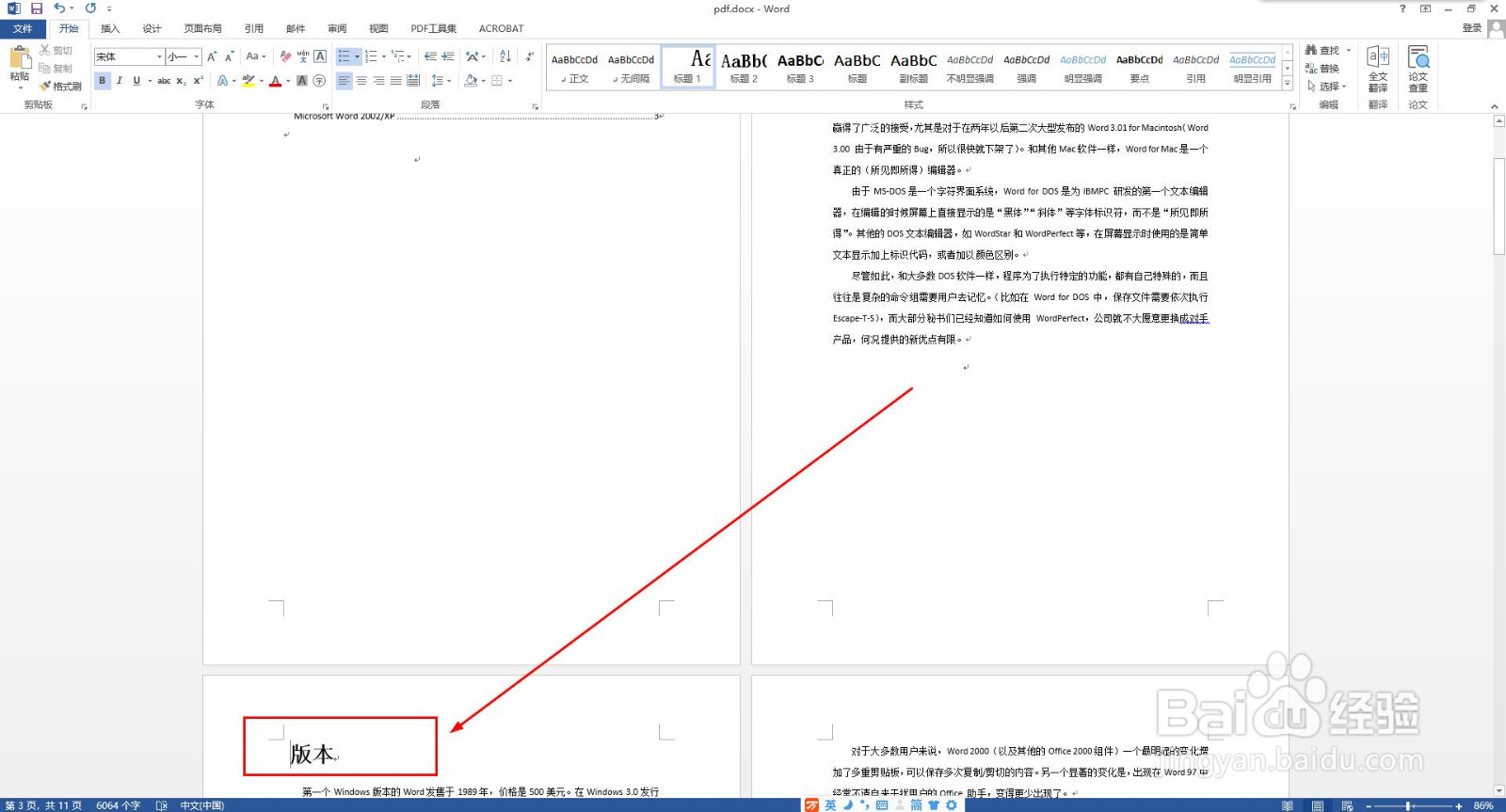This screenshot has height=812, width=1506.
Task: Decrease the paragraph indent
Action: pos(430,56)
